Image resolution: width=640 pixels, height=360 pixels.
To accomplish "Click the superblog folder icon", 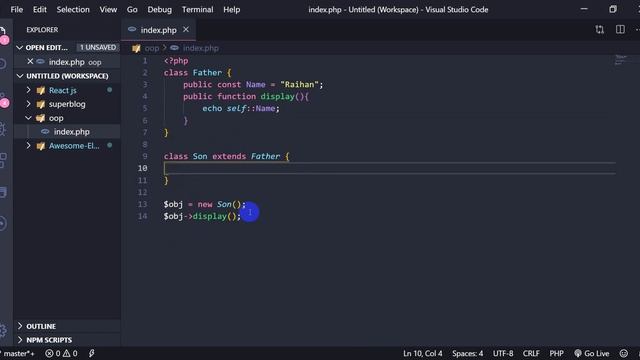I will pyautogui.click(x=40, y=104).
